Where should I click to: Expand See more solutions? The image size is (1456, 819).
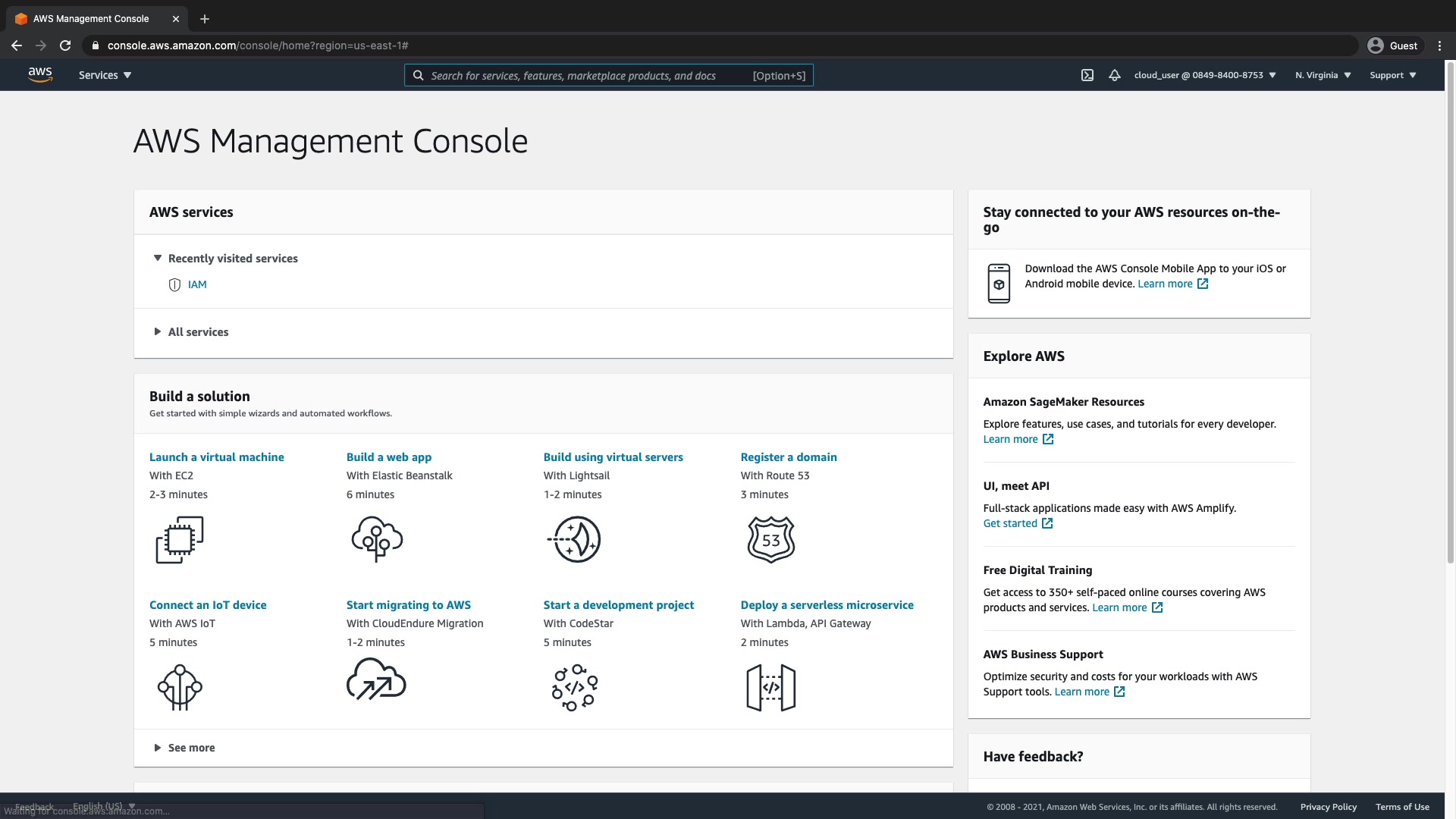[x=190, y=748]
